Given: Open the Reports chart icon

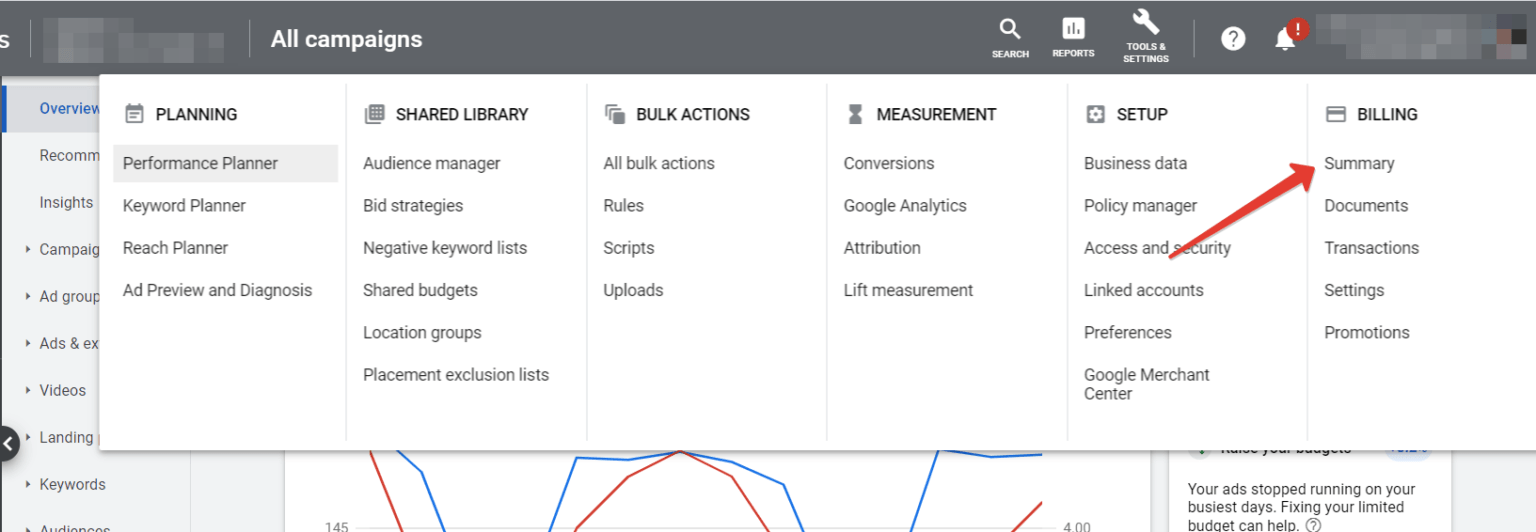Looking at the screenshot, I should pyautogui.click(x=1073, y=30).
